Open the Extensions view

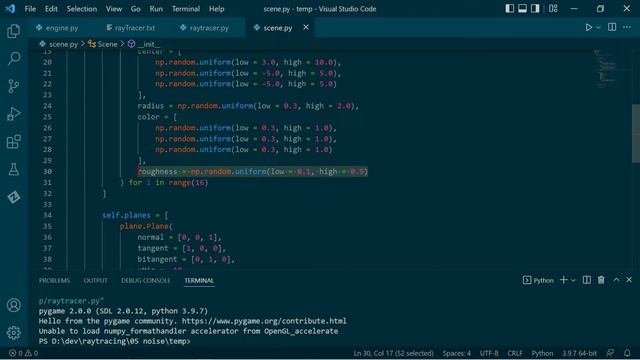click(x=13, y=142)
